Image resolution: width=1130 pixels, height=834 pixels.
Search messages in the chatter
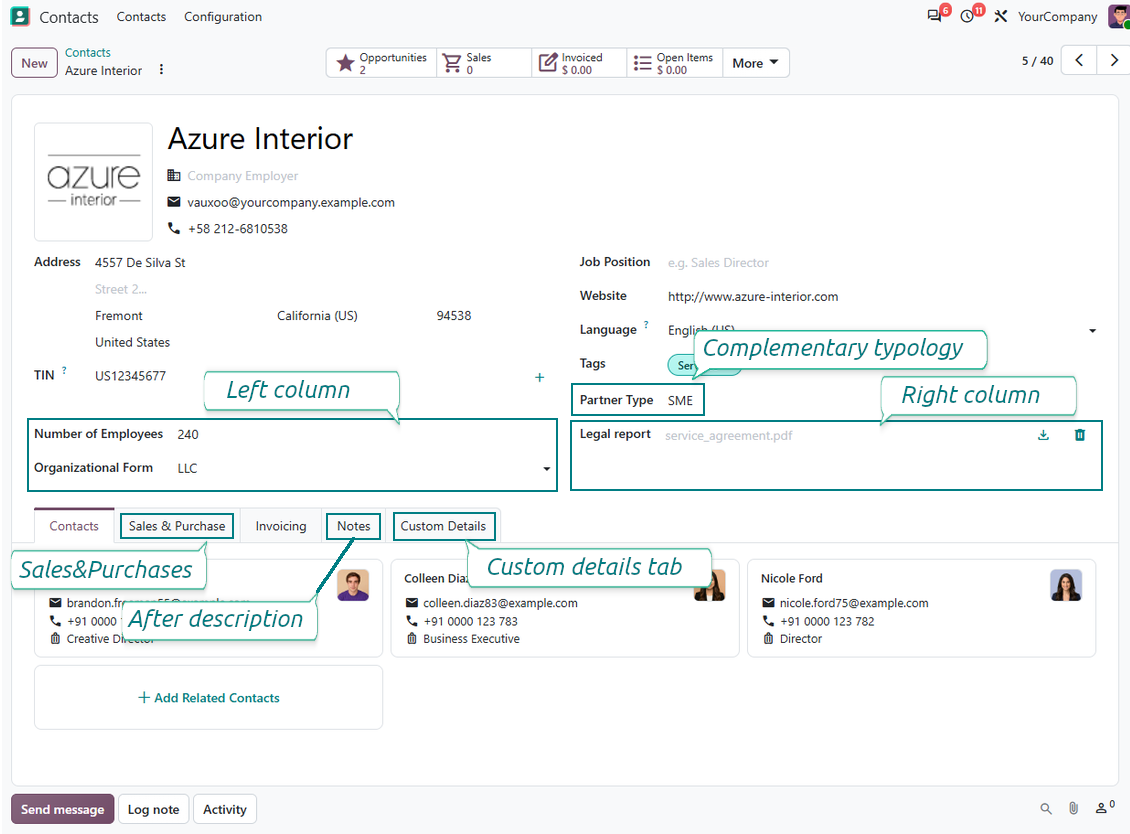(x=1046, y=809)
